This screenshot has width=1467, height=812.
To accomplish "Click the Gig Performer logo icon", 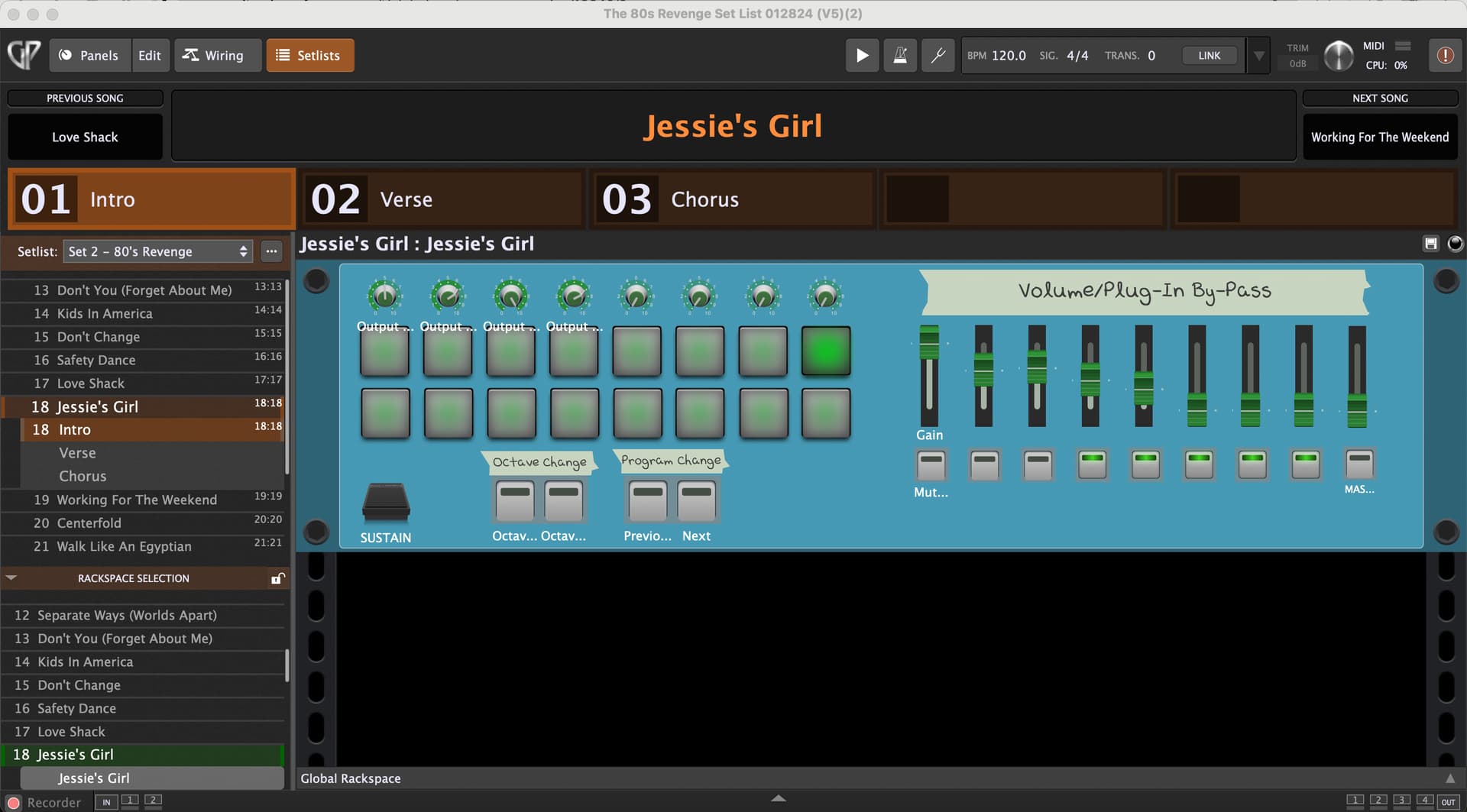I will pyautogui.click(x=24, y=55).
